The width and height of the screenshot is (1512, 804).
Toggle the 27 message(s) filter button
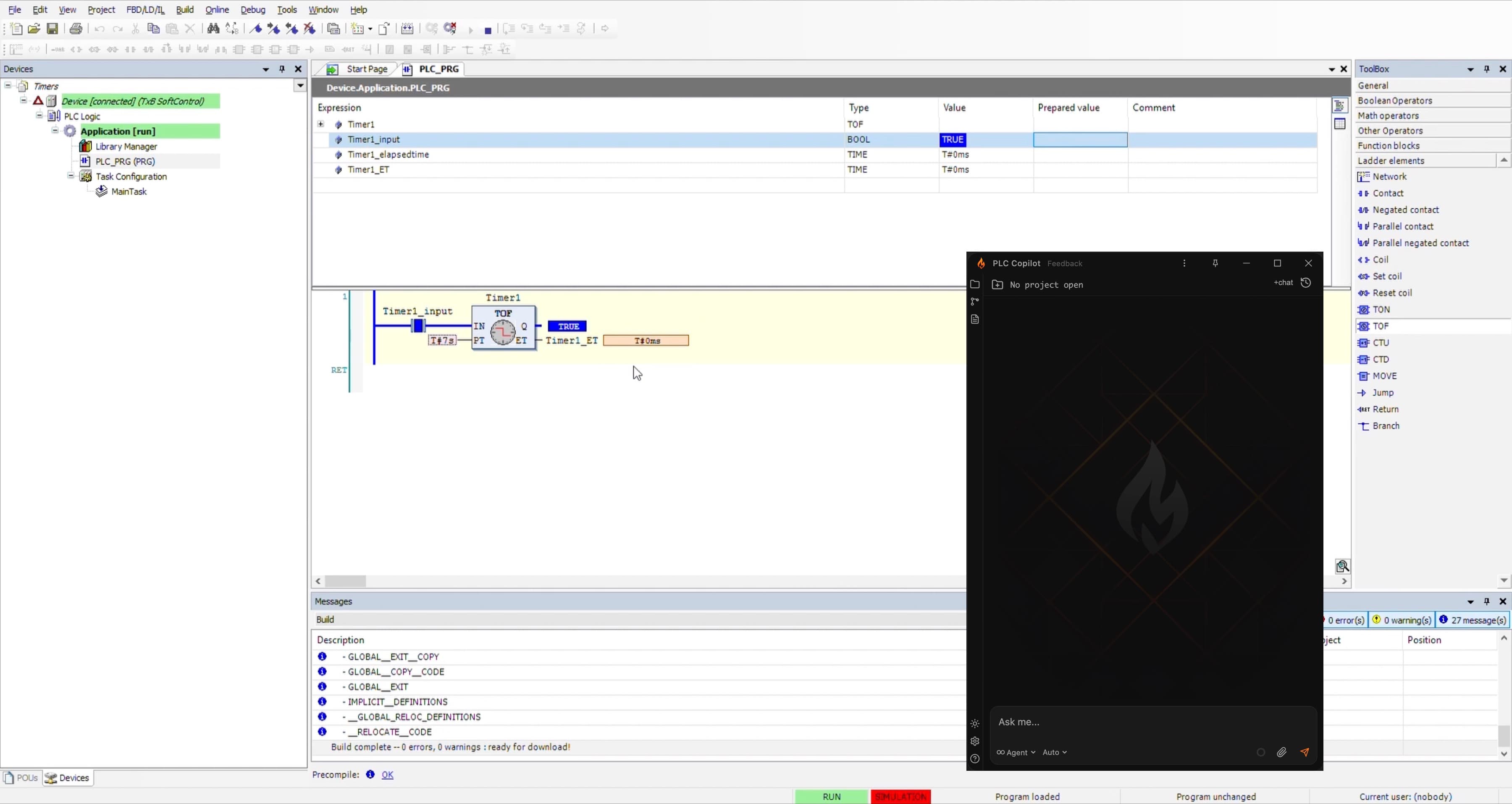(1473, 620)
